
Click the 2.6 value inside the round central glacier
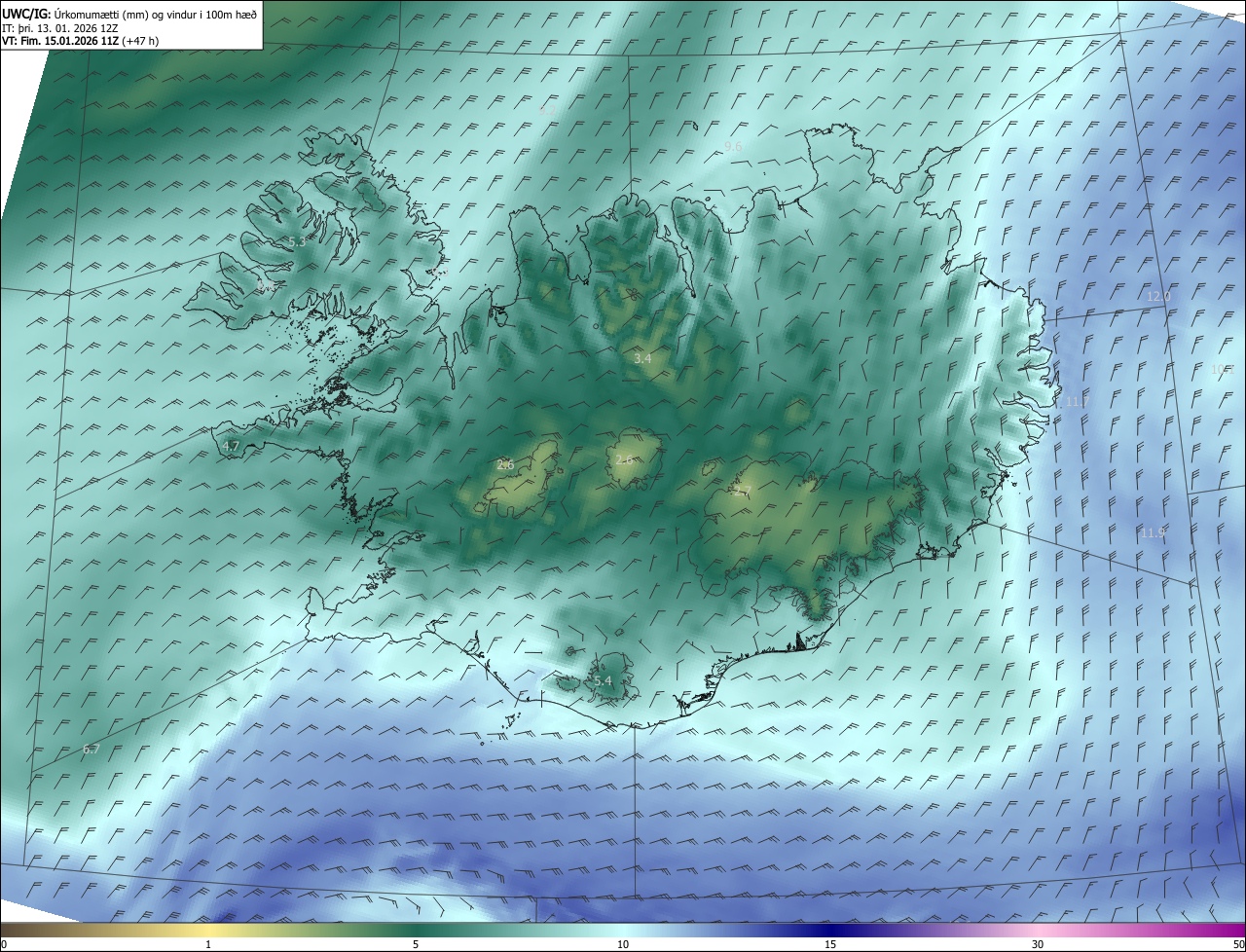tap(624, 459)
